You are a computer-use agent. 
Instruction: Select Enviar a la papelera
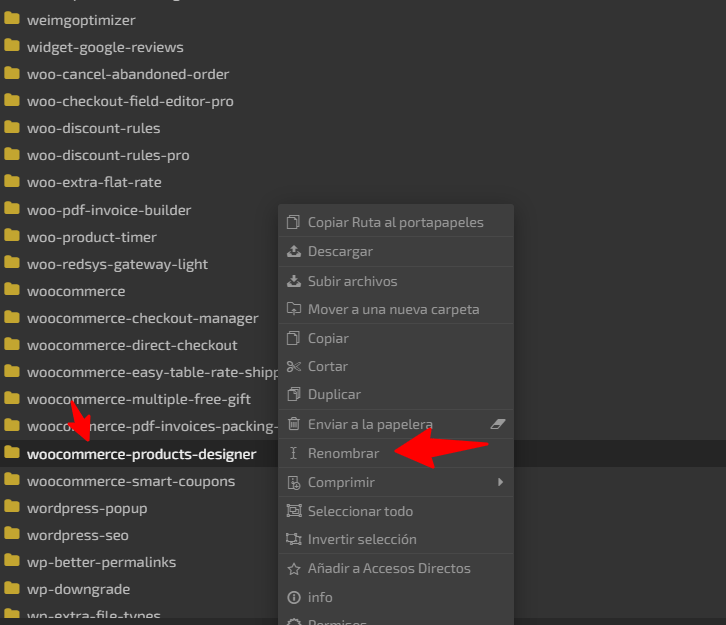coord(396,424)
